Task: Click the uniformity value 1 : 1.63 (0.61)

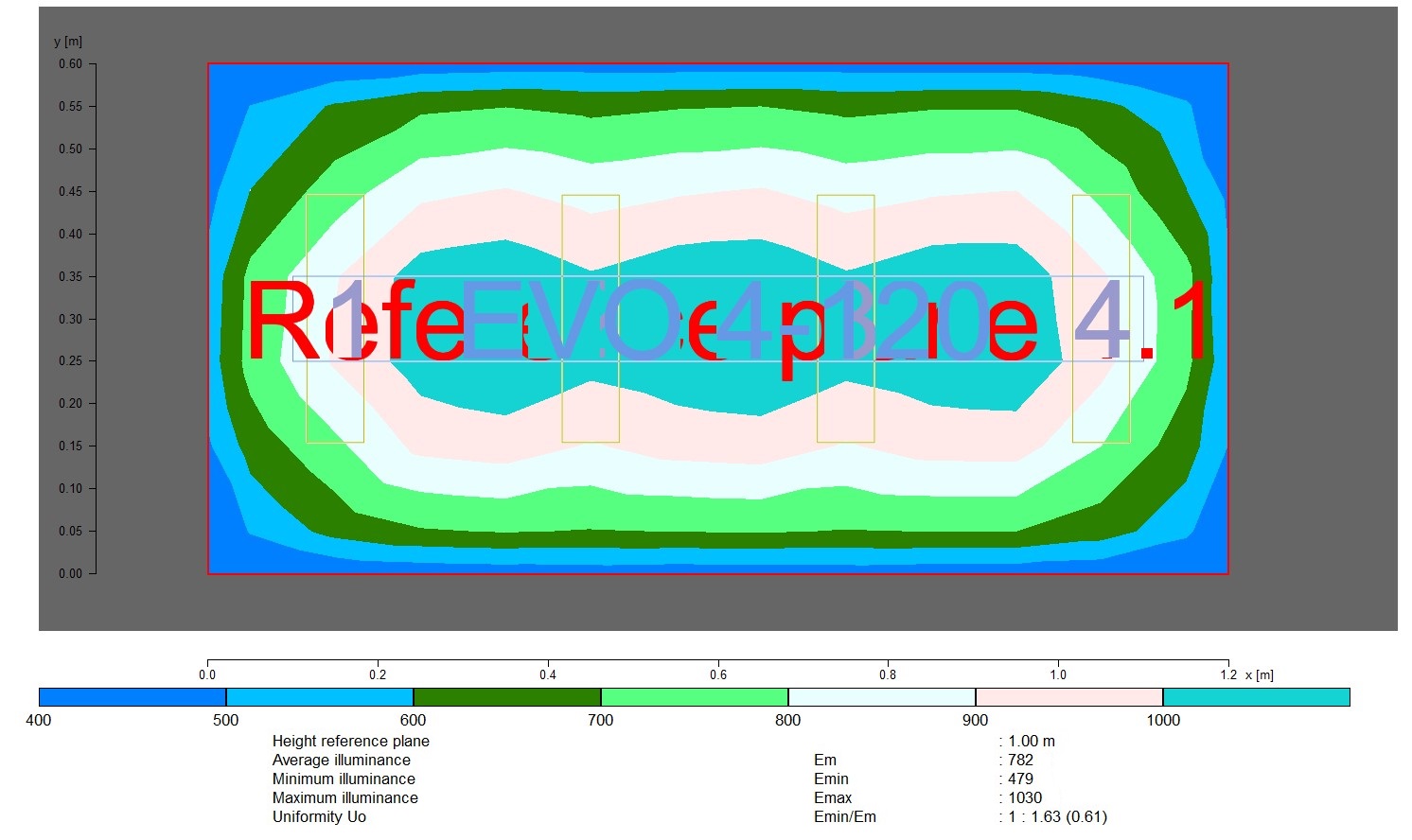Action: 1057,817
